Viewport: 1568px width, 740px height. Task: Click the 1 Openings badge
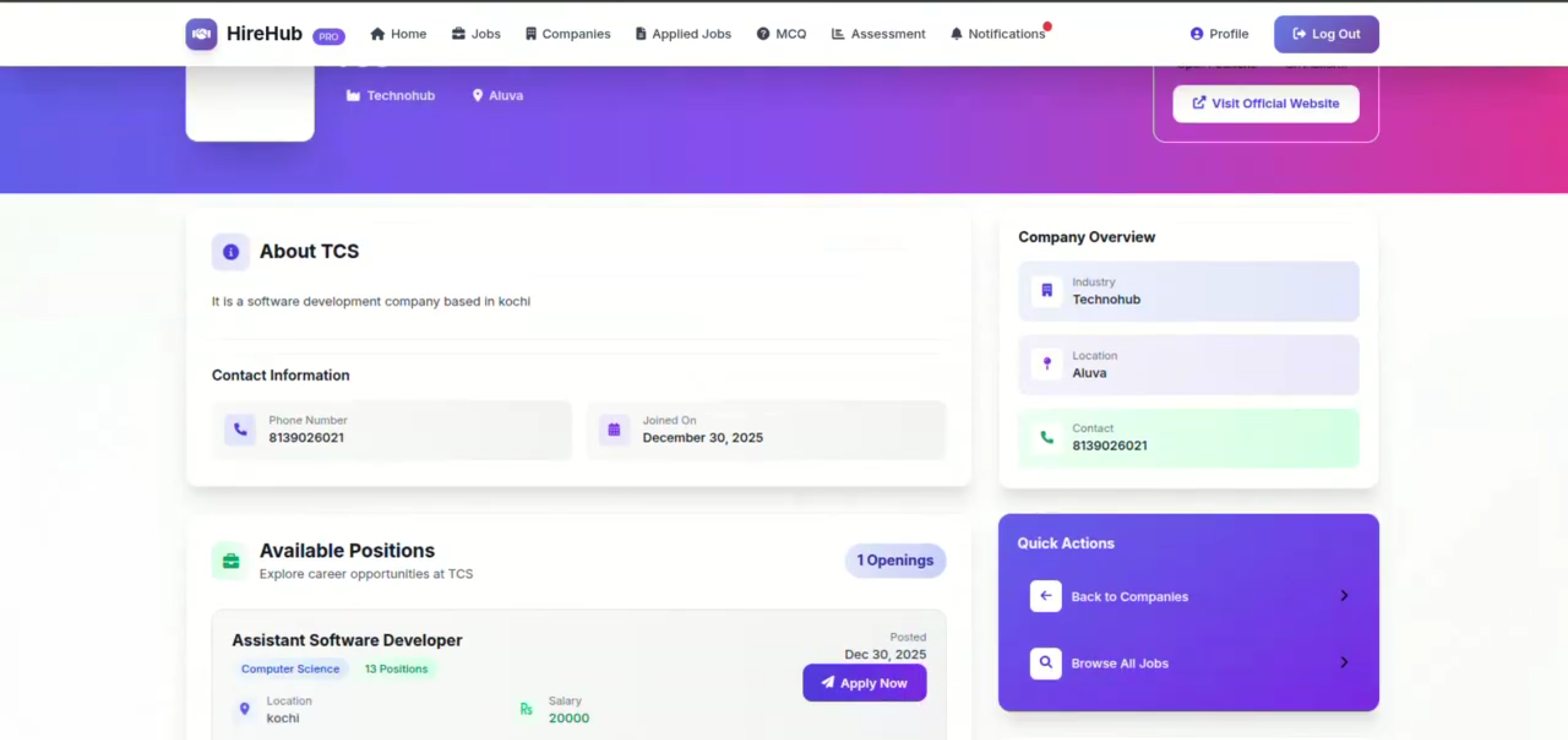(895, 561)
